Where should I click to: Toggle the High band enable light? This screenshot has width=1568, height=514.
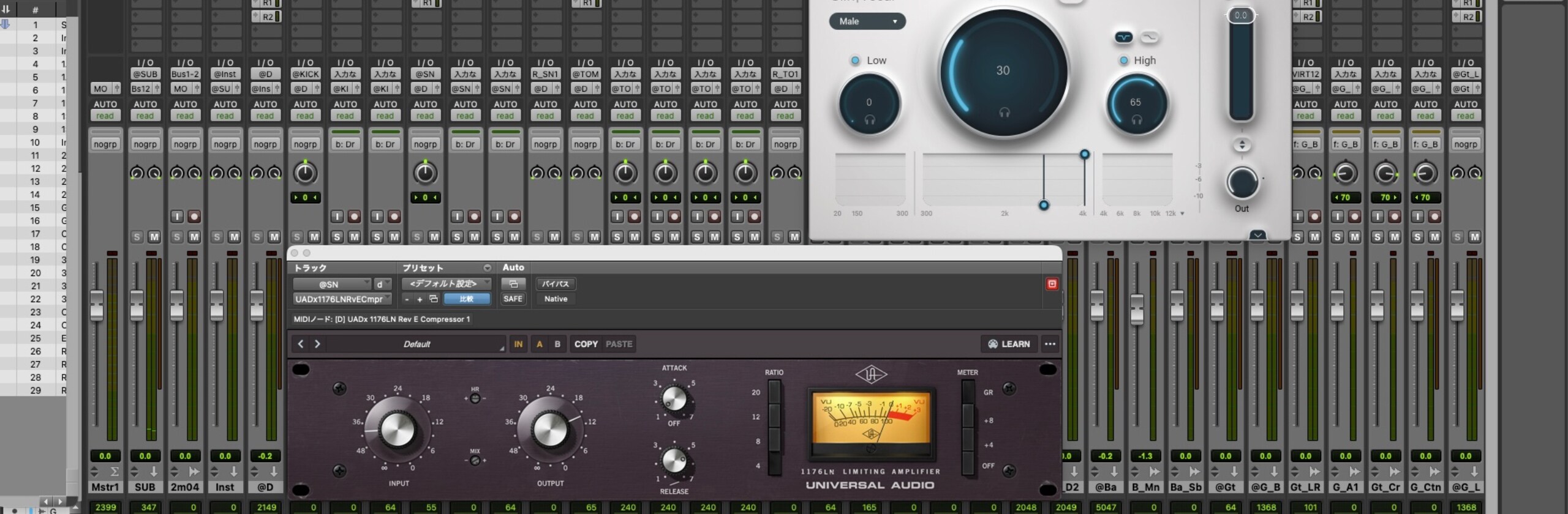(1123, 61)
